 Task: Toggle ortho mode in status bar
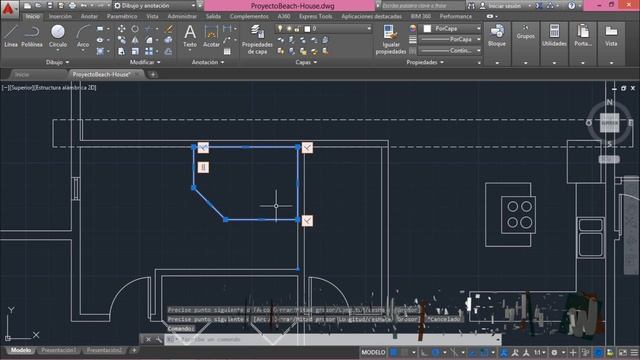pos(424,352)
